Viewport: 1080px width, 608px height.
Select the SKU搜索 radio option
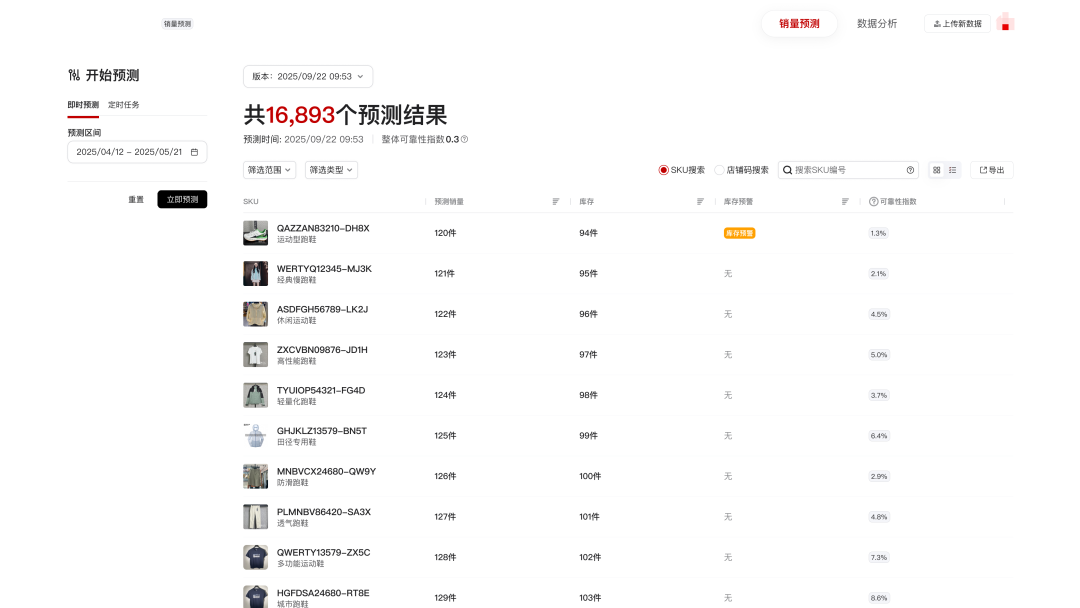662,170
